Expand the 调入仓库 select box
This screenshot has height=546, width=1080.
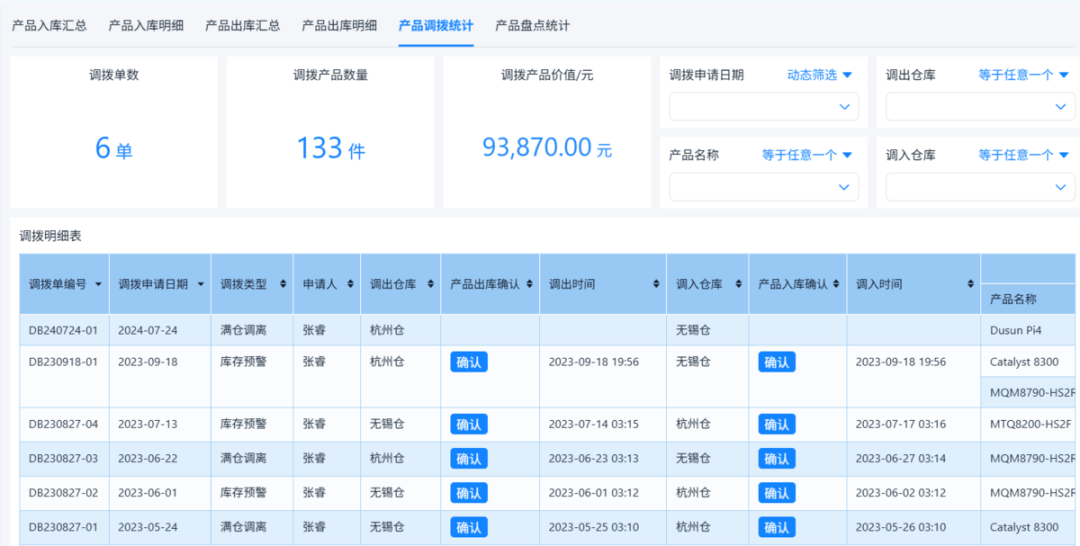click(980, 187)
